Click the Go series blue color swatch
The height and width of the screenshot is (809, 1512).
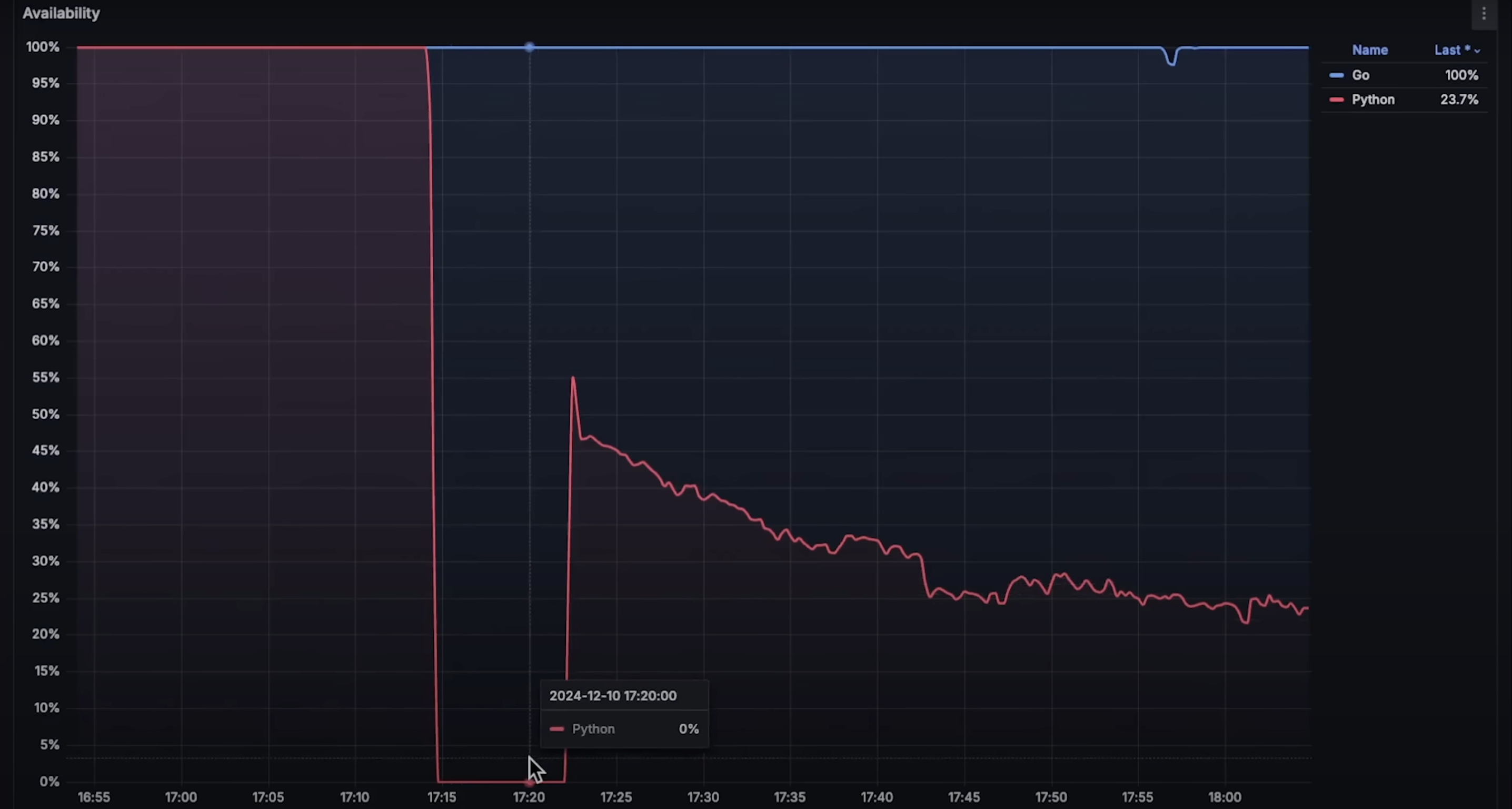pyautogui.click(x=1337, y=75)
